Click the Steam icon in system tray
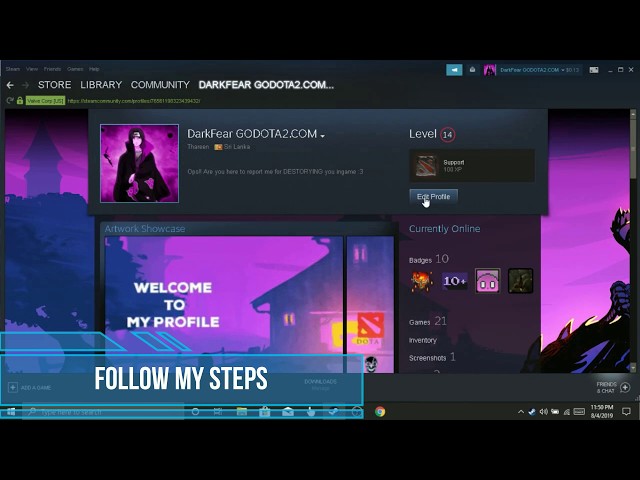Screen dimensions: 640x480 click(x=532, y=412)
